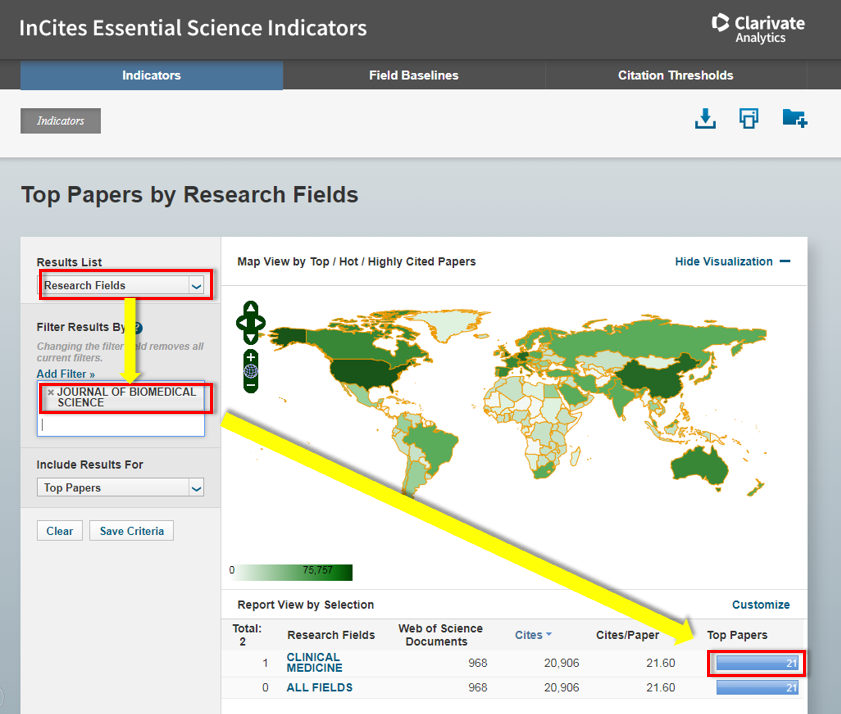Download the indicators report

click(705, 119)
